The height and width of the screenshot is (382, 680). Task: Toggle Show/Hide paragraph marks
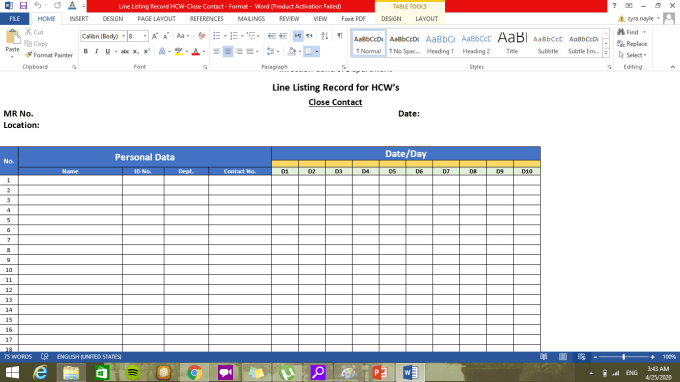[340, 36]
